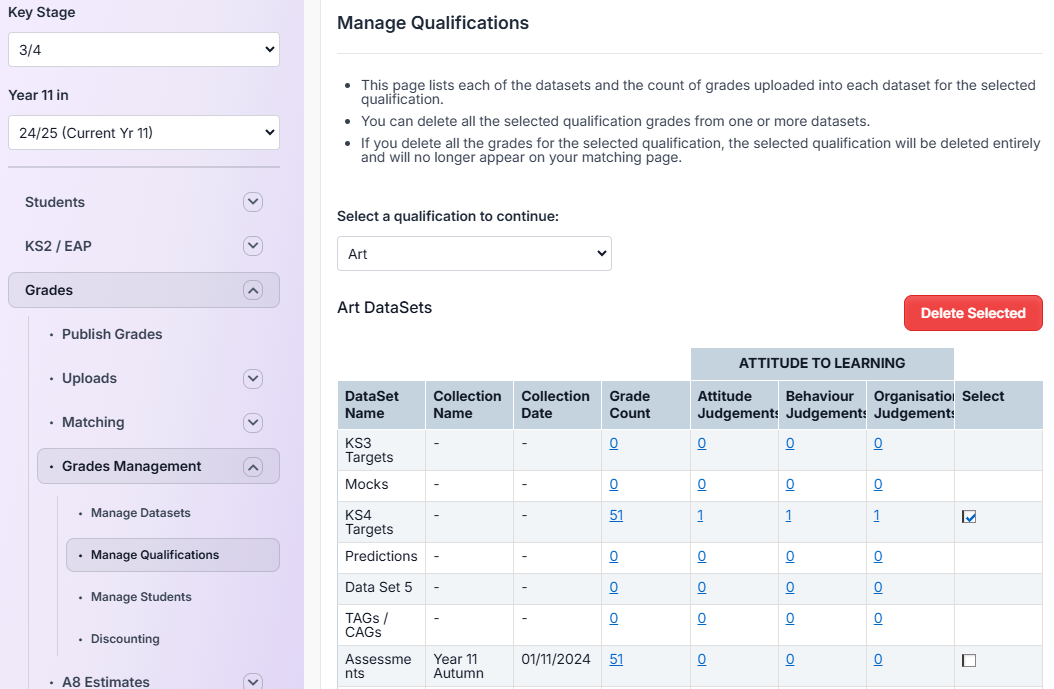Expand the Students section chevron
Viewport: 1054px width, 689px height.
253,202
